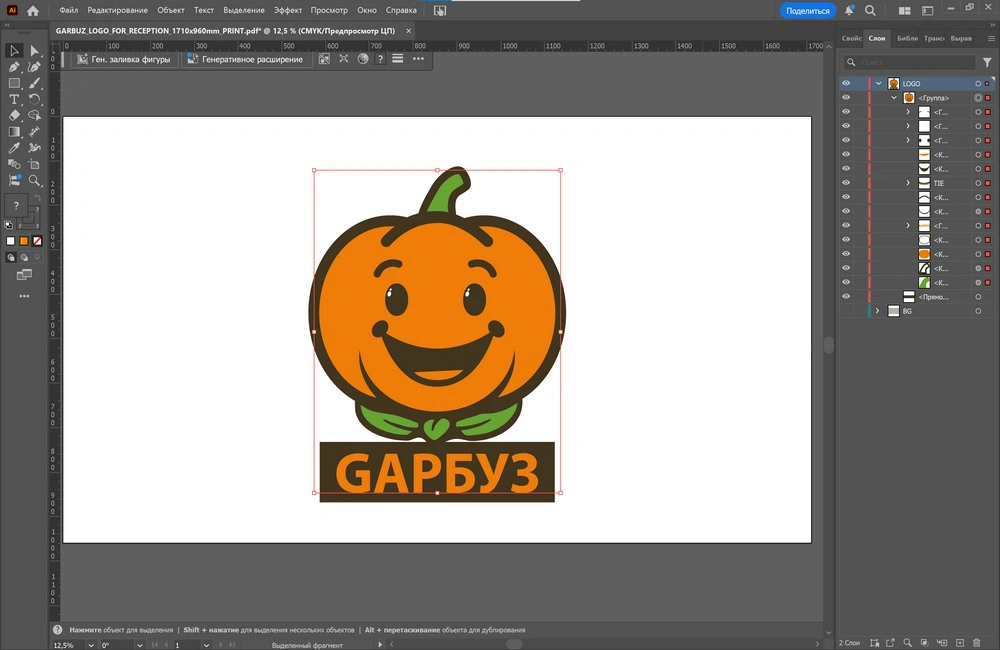Select the Pen tool
This screenshot has width=1000, height=650.
tap(14, 67)
